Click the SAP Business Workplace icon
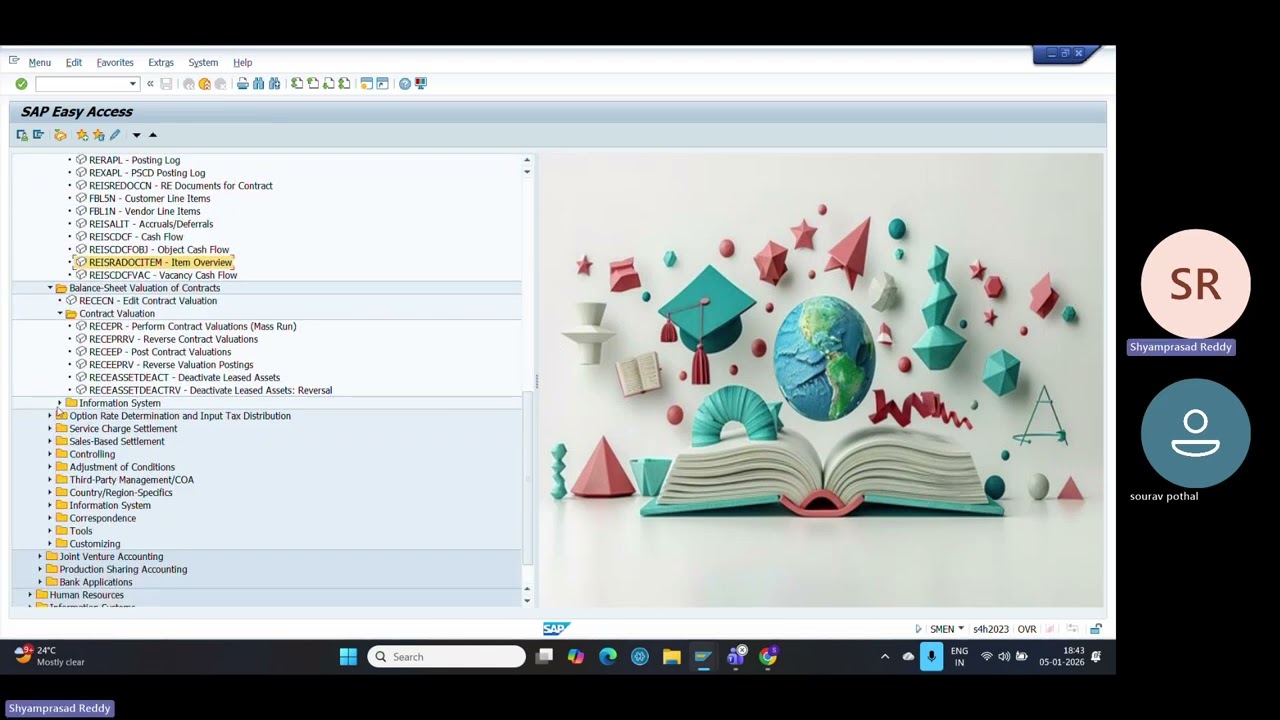1280x720 pixels. (60, 135)
